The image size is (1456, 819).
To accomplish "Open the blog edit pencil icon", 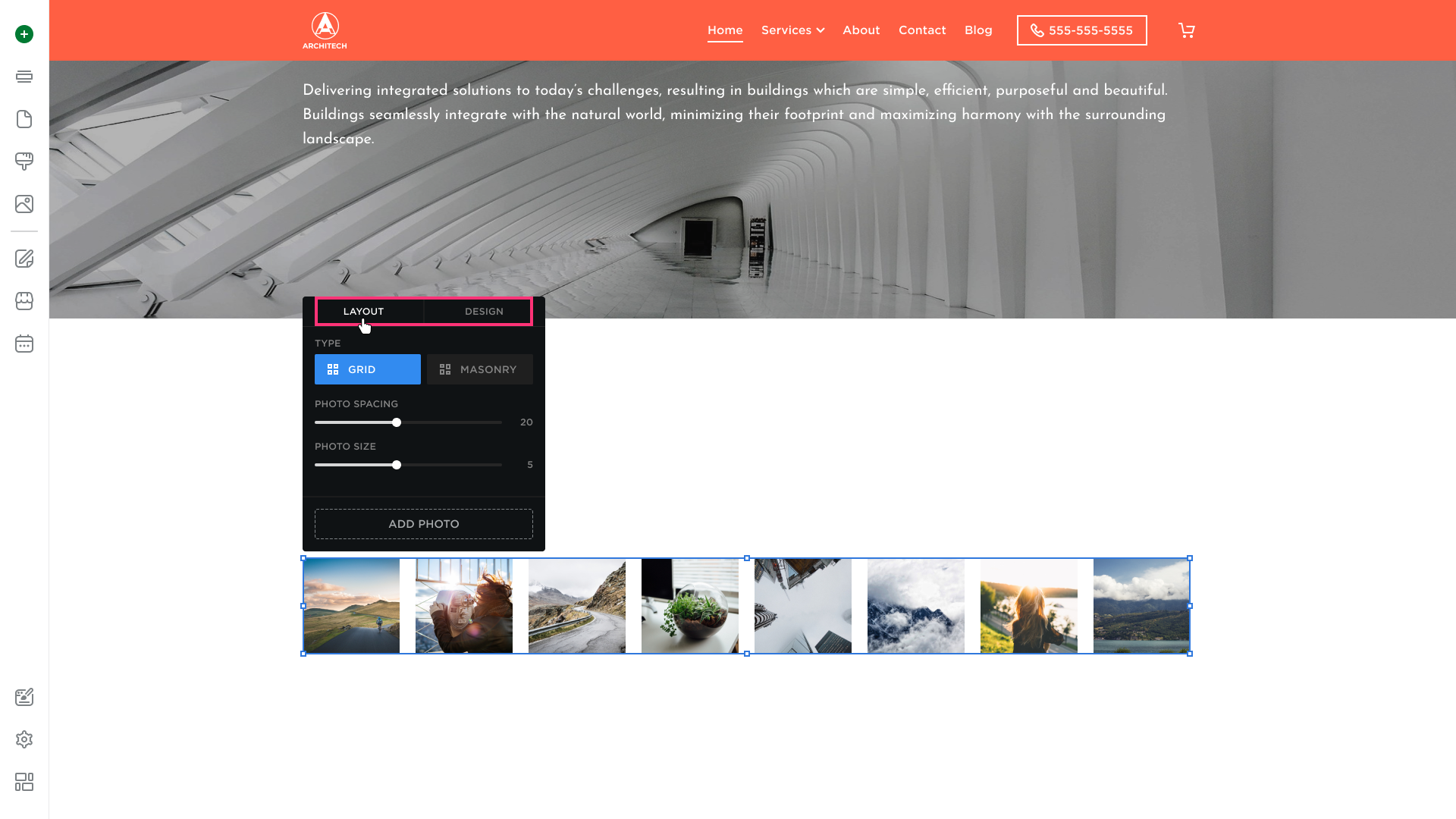I will point(24,259).
